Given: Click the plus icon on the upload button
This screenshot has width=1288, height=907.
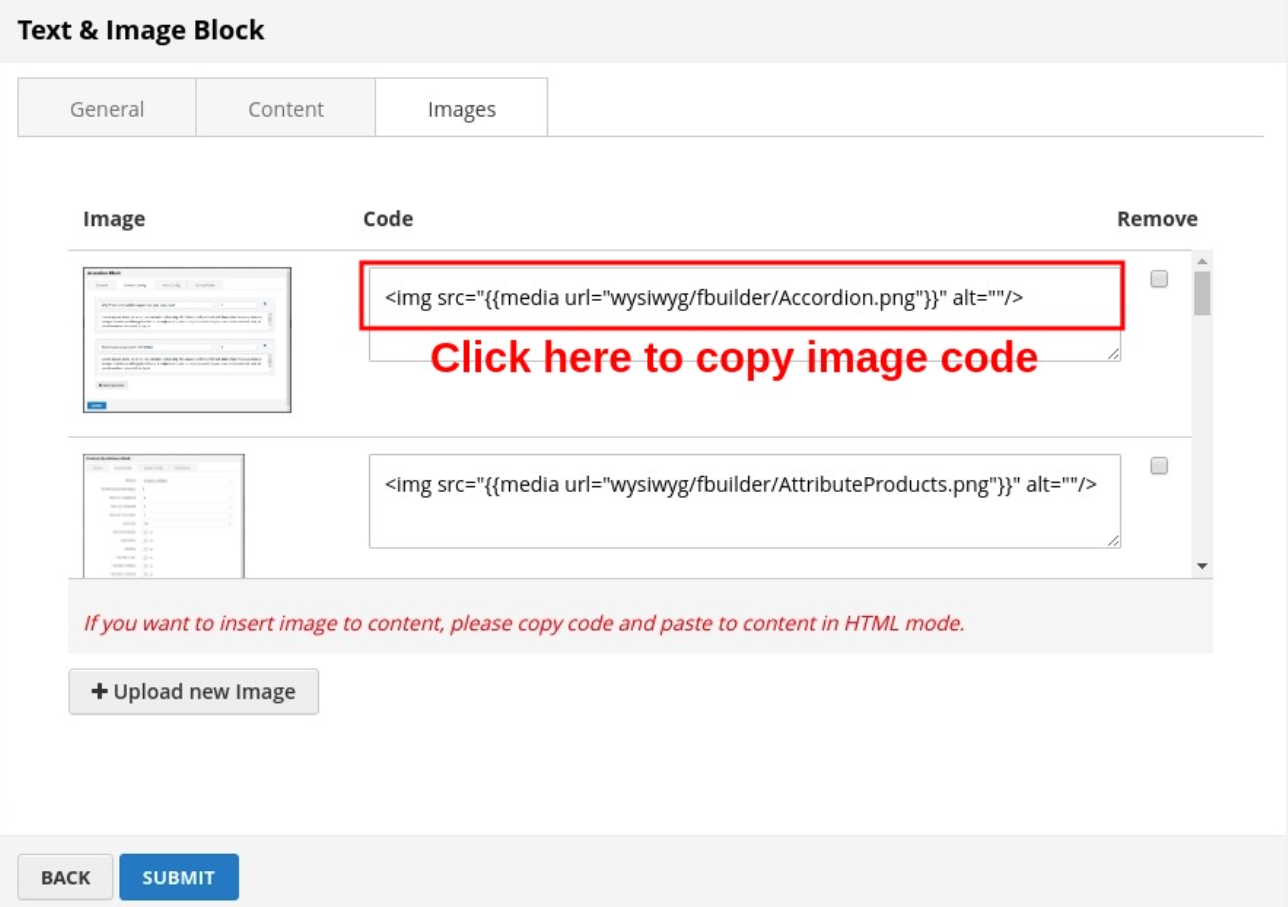Looking at the screenshot, I should [x=99, y=691].
